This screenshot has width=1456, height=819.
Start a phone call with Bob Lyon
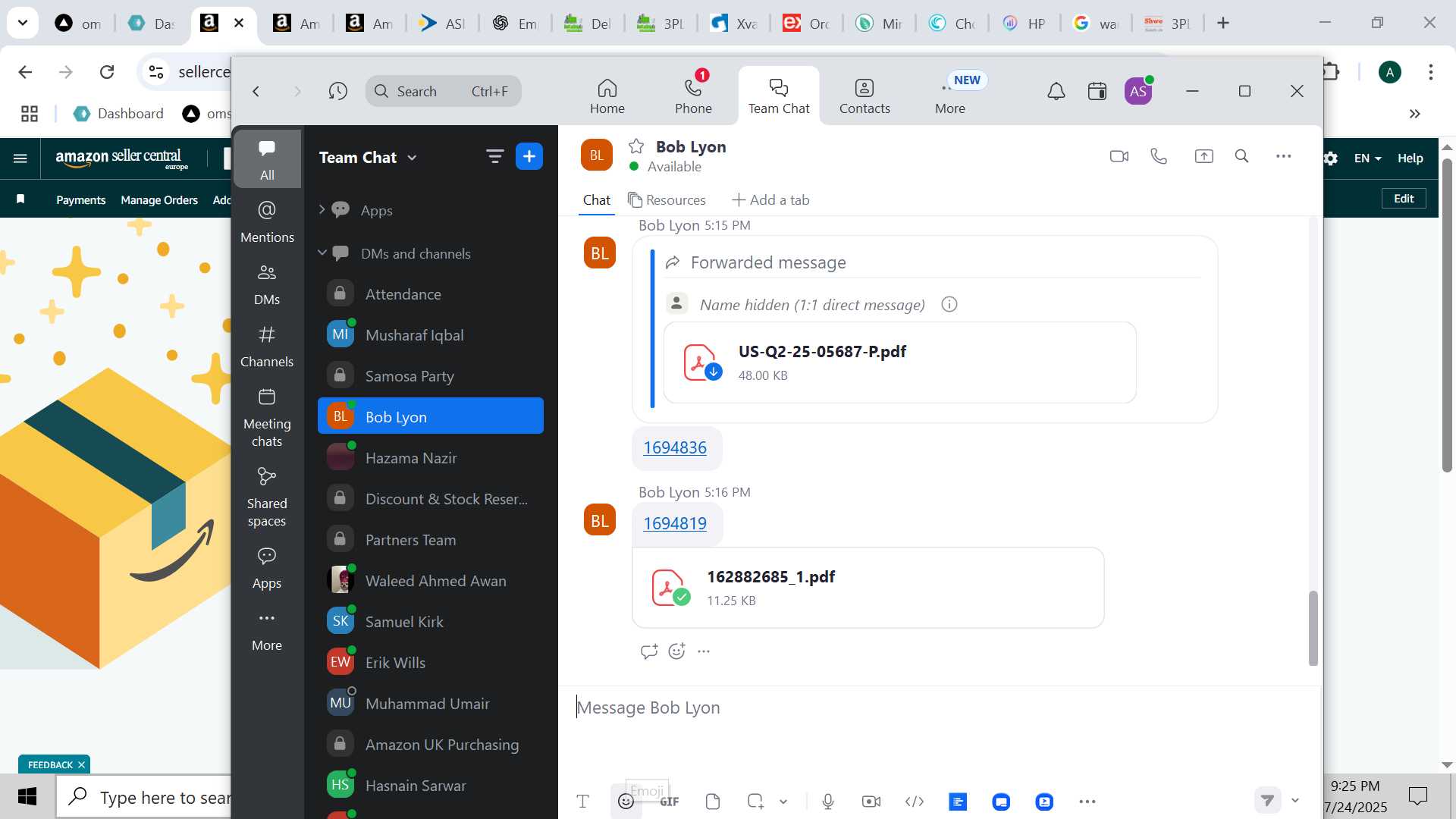point(1159,156)
